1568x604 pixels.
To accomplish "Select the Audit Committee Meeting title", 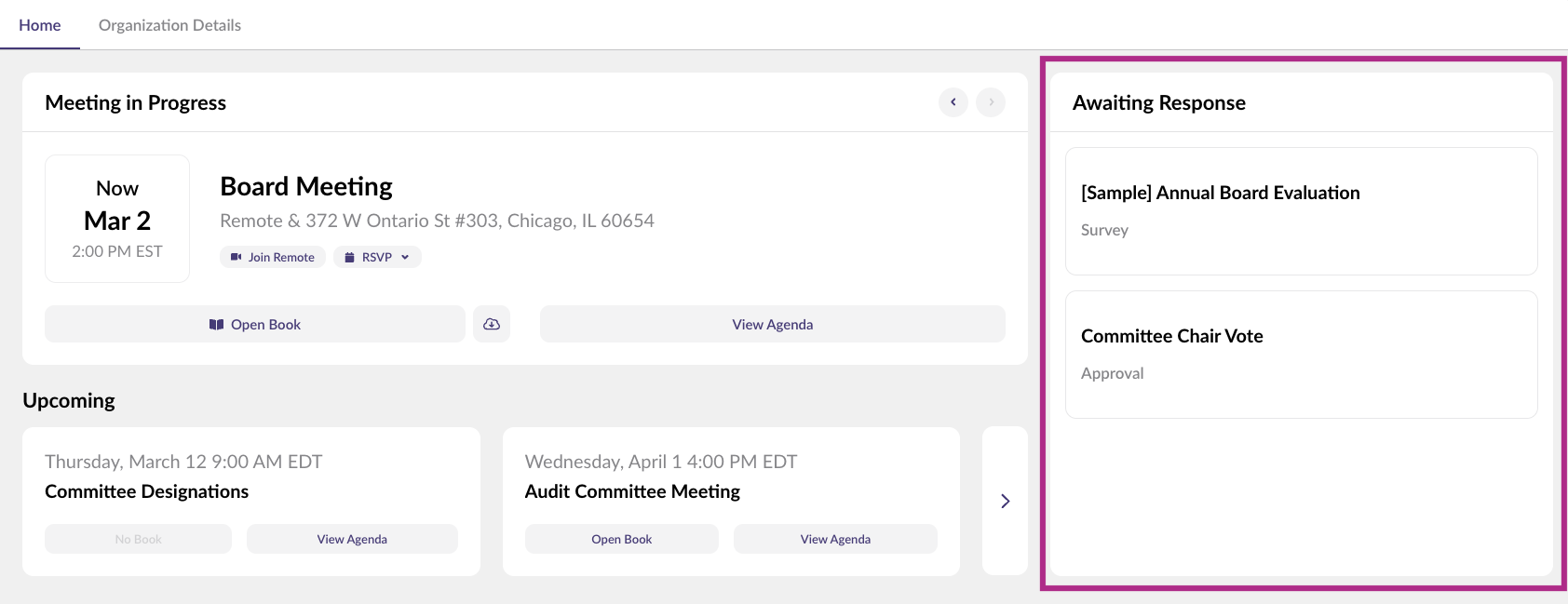I will pyautogui.click(x=632, y=491).
